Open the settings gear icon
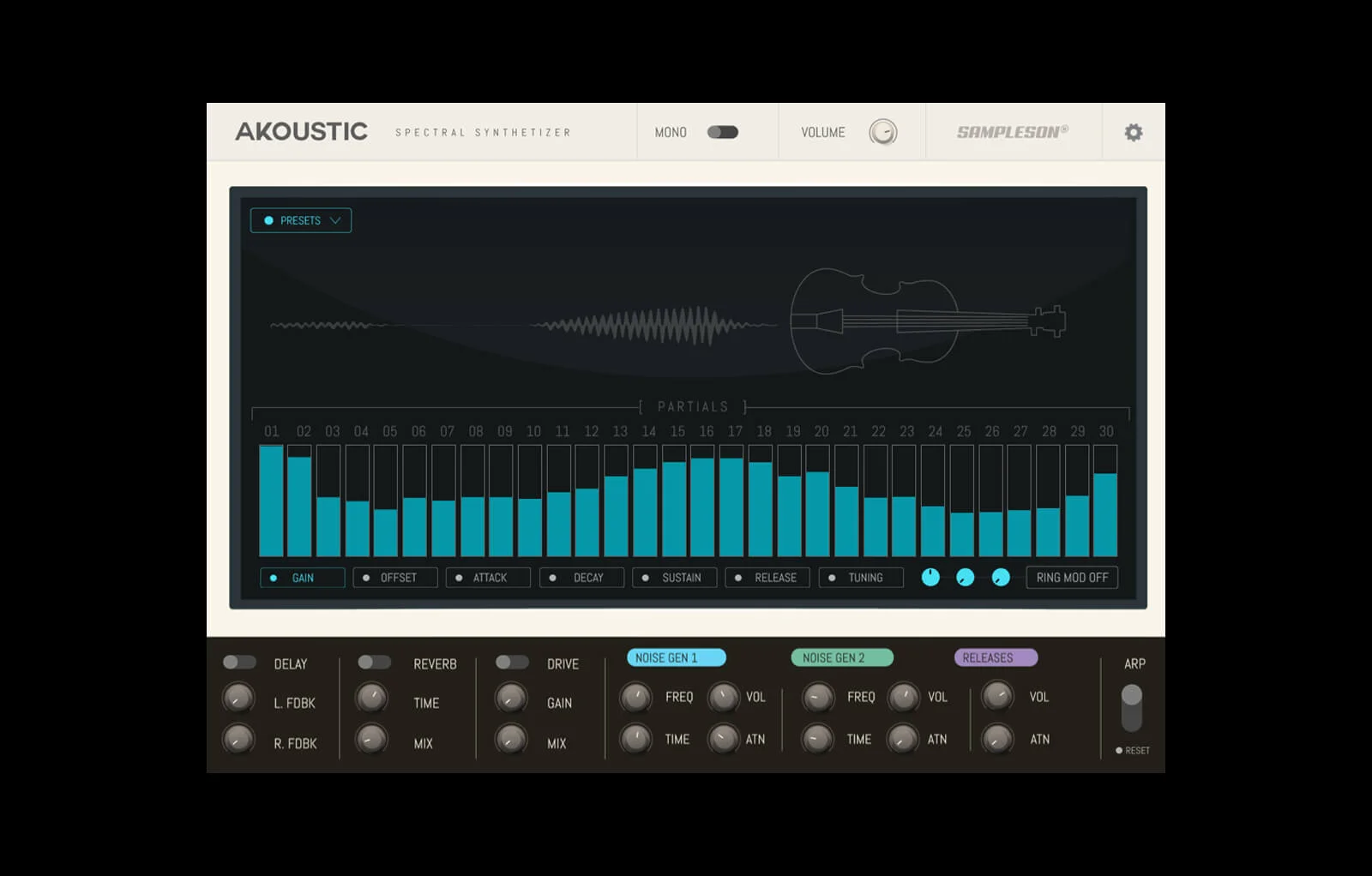 tap(1133, 132)
